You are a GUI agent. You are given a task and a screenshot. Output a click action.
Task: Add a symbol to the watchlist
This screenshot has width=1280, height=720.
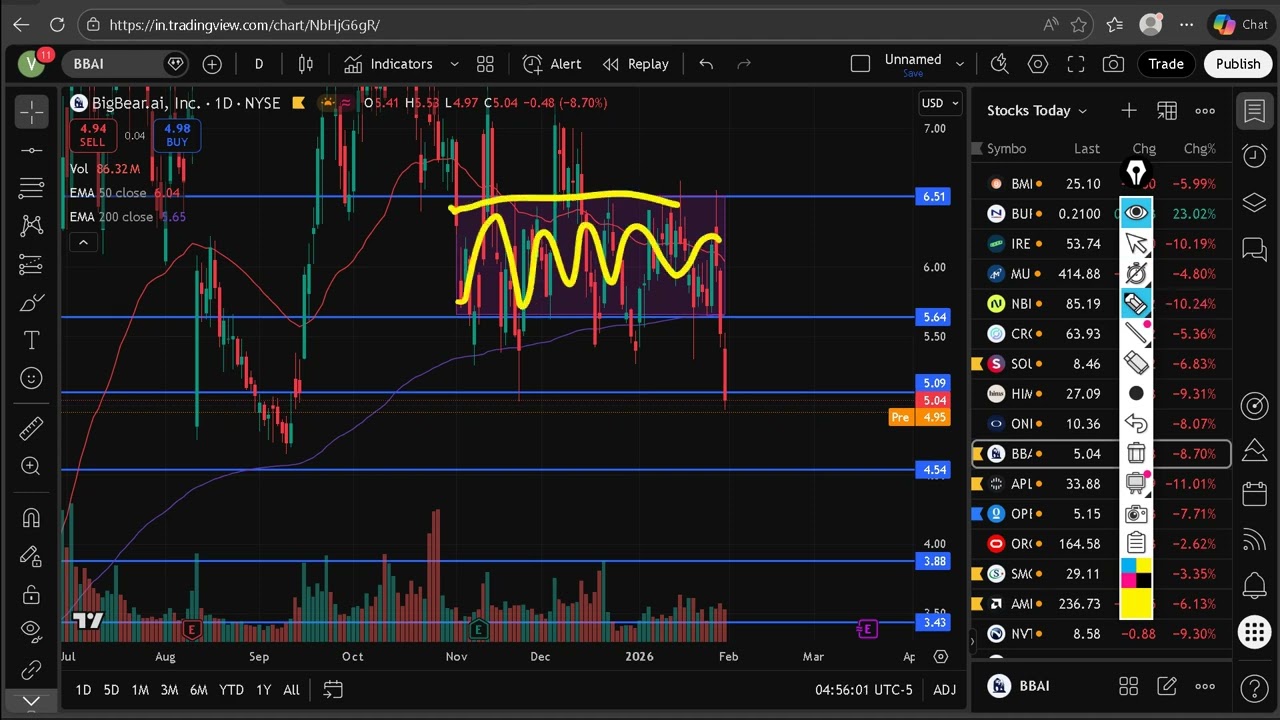[x=1129, y=110]
